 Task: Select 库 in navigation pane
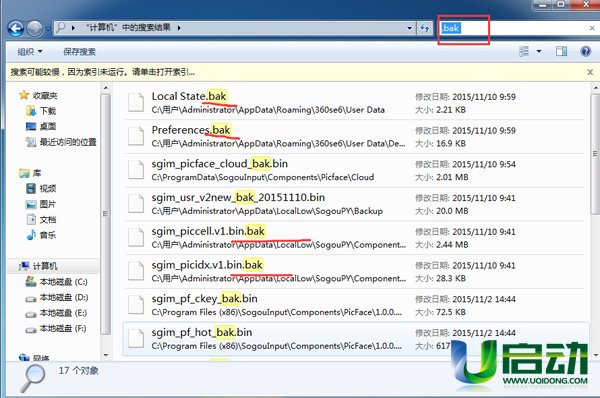point(30,173)
